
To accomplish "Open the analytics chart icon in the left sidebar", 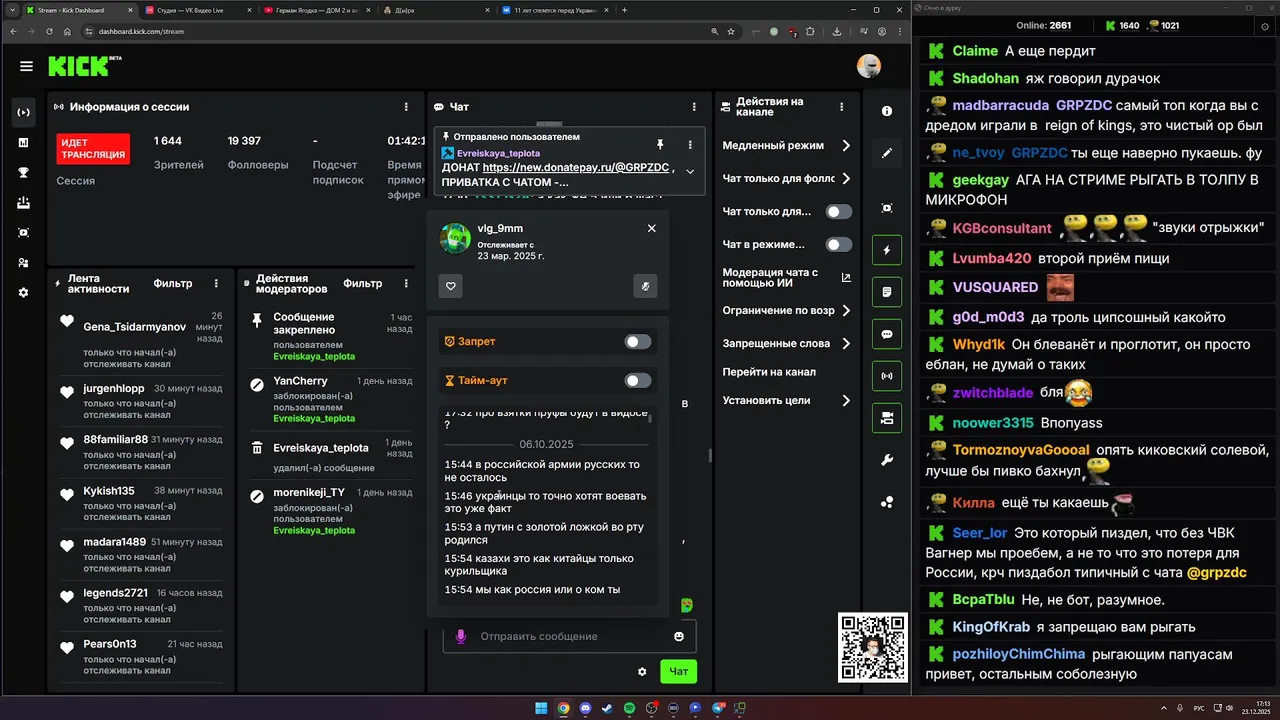I will pos(24,143).
